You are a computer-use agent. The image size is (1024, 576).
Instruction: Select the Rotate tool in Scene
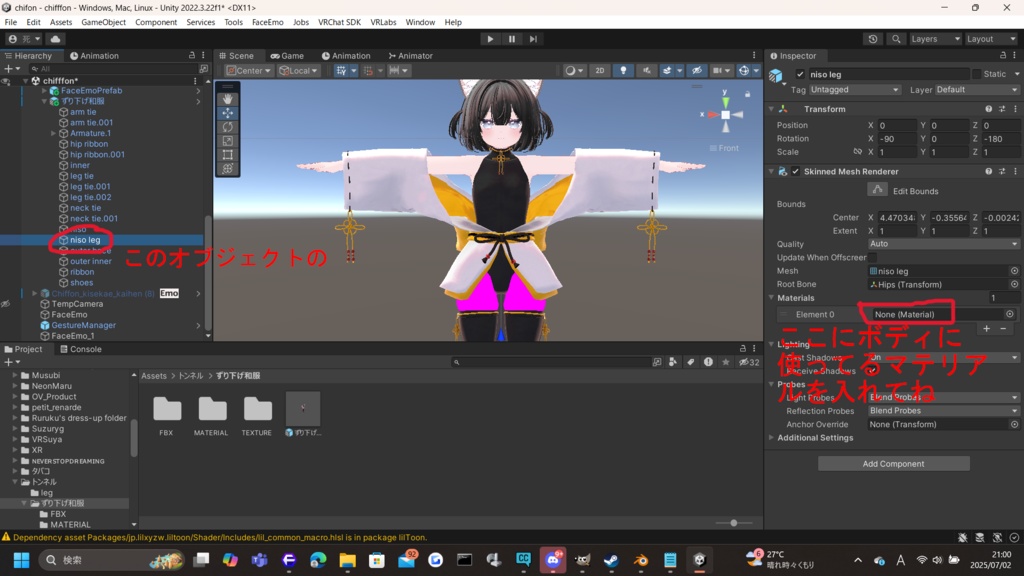coord(227,127)
